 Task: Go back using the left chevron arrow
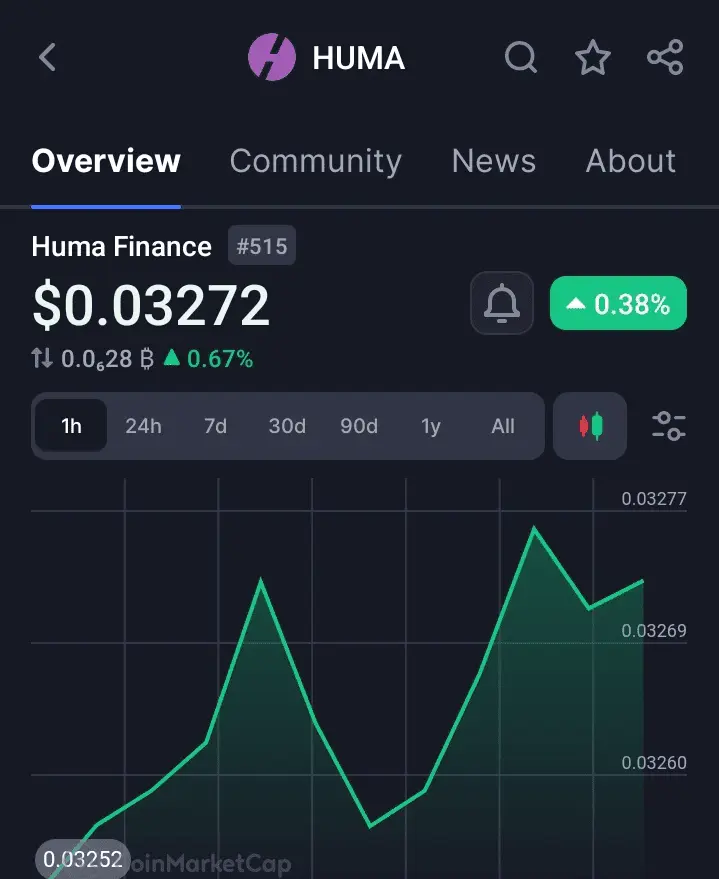[48, 57]
